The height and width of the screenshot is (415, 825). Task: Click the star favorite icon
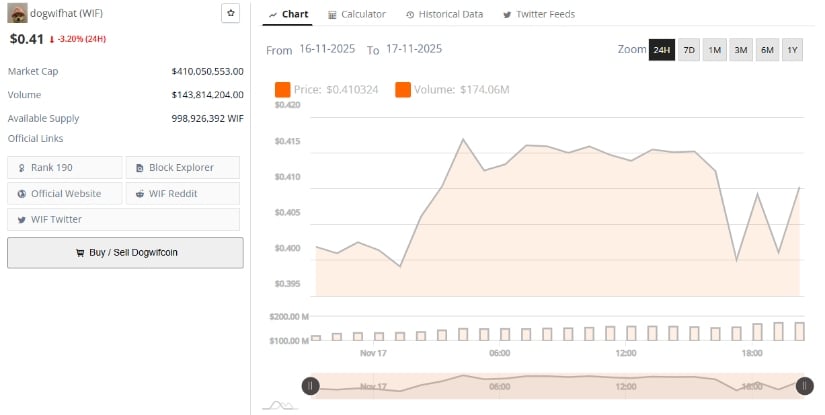231,13
